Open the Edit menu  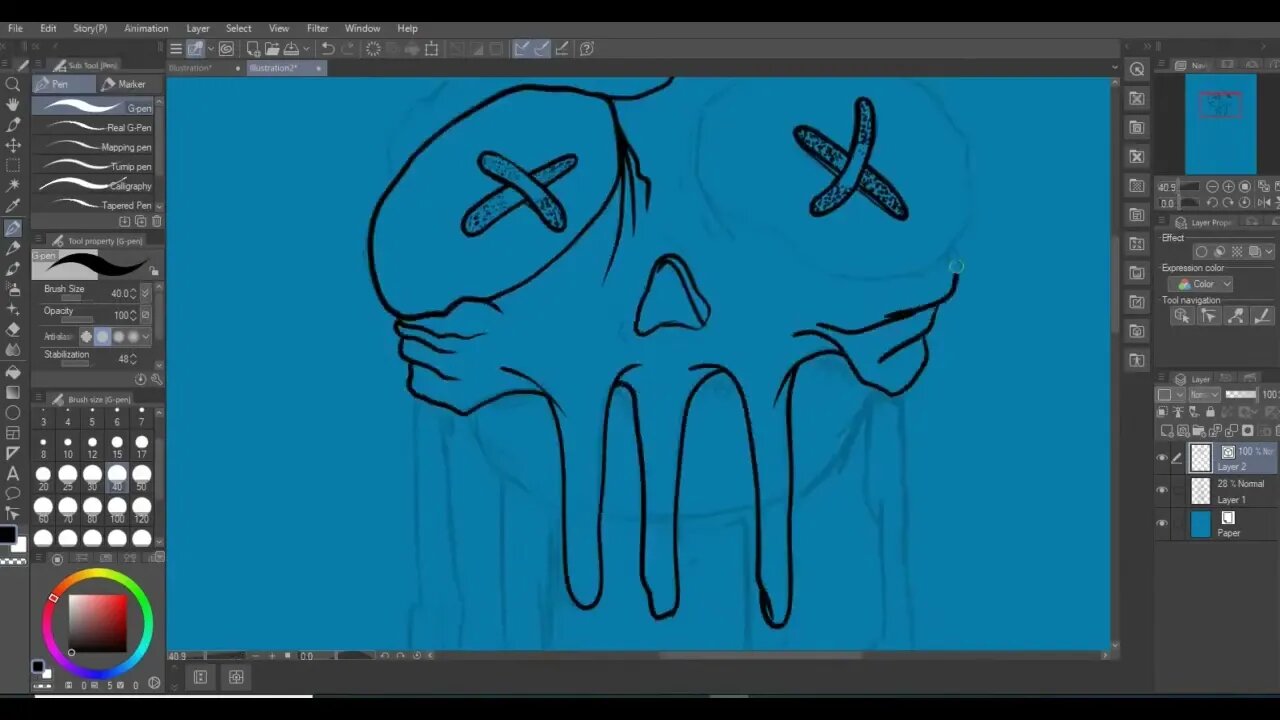tap(48, 28)
